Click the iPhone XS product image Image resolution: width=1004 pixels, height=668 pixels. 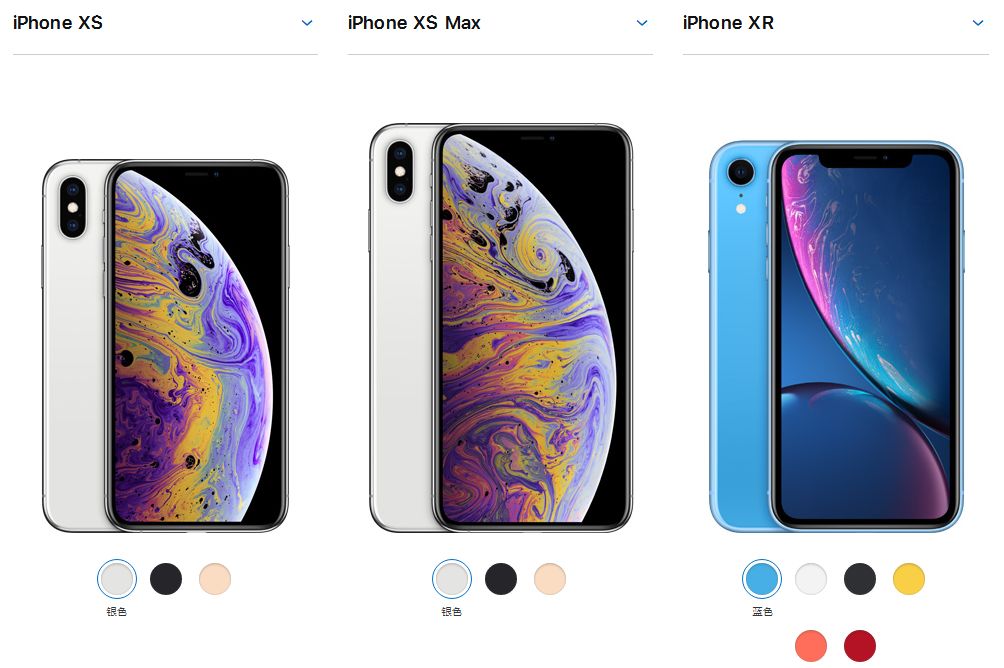[x=165, y=346]
